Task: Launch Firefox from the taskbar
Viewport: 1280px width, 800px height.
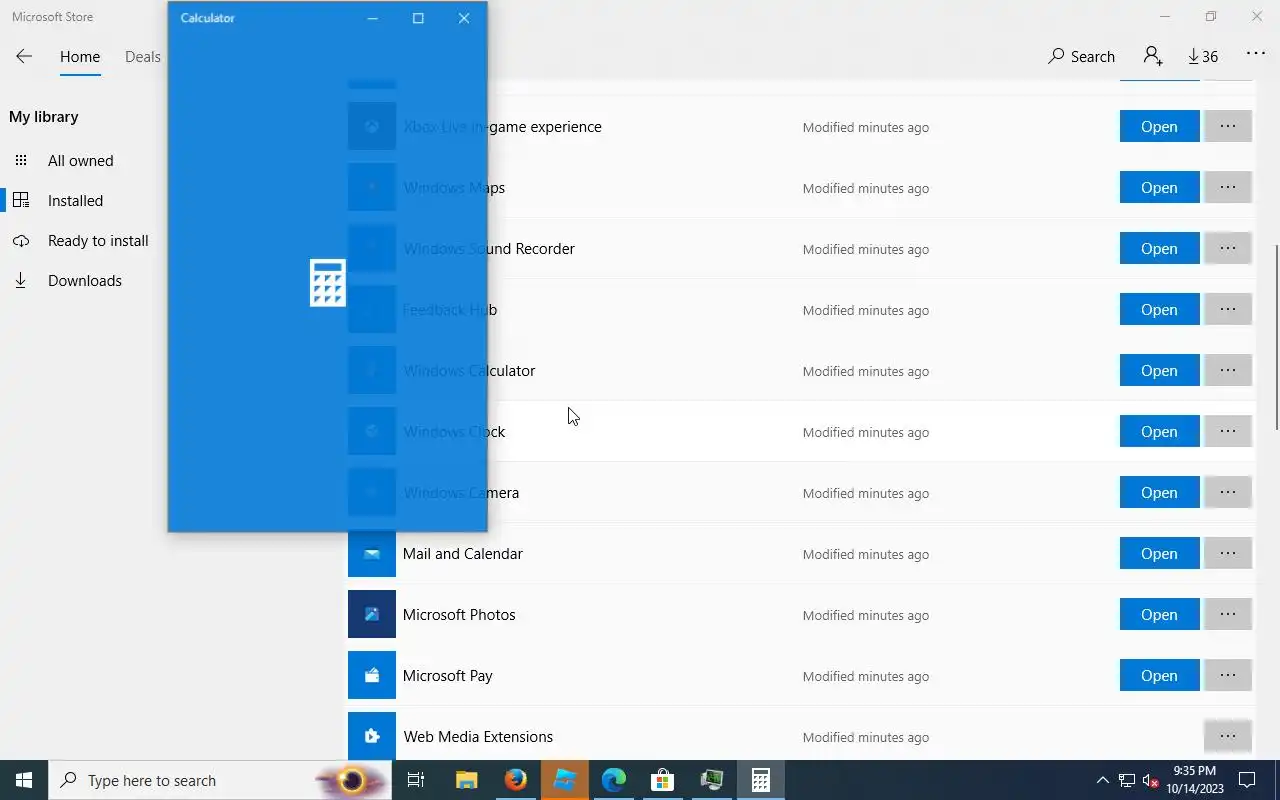Action: [516, 780]
